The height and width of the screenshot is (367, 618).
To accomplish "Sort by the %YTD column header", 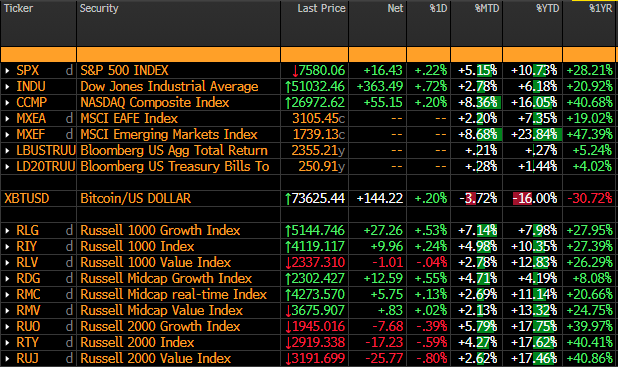I will pyautogui.click(x=547, y=8).
